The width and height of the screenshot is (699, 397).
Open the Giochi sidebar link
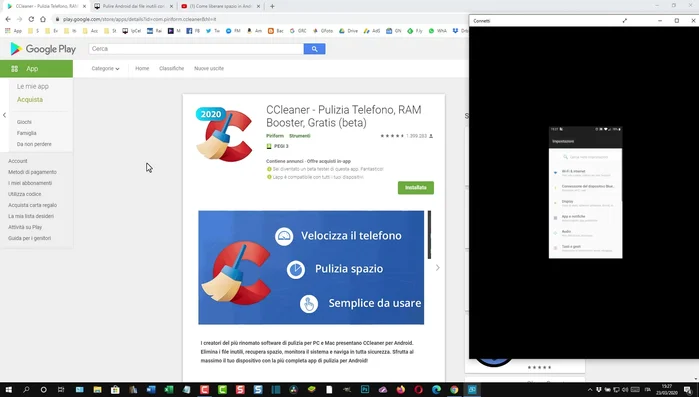pyautogui.click(x=24, y=122)
